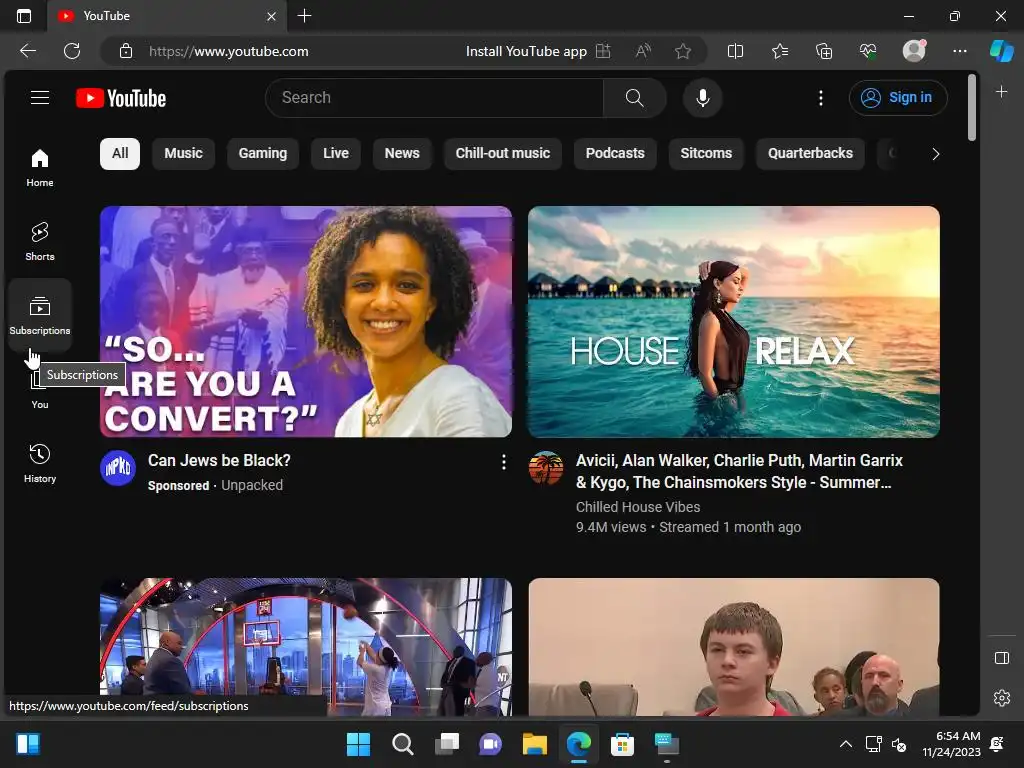
Task: Open the YouTube hamburger guide menu
Action: tap(40, 97)
